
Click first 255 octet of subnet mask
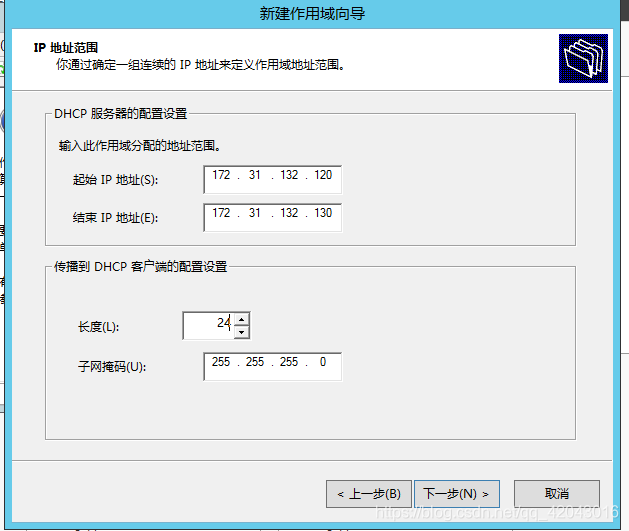click(221, 362)
